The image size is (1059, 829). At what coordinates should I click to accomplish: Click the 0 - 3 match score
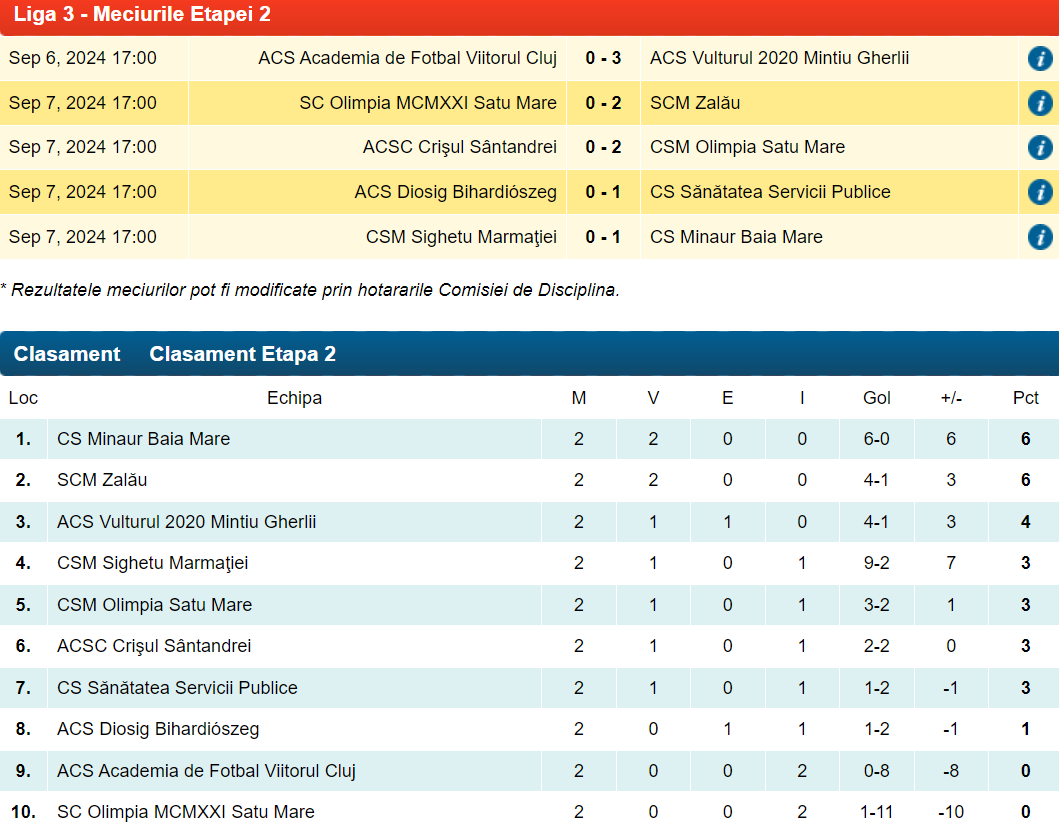tap(603, 58)
